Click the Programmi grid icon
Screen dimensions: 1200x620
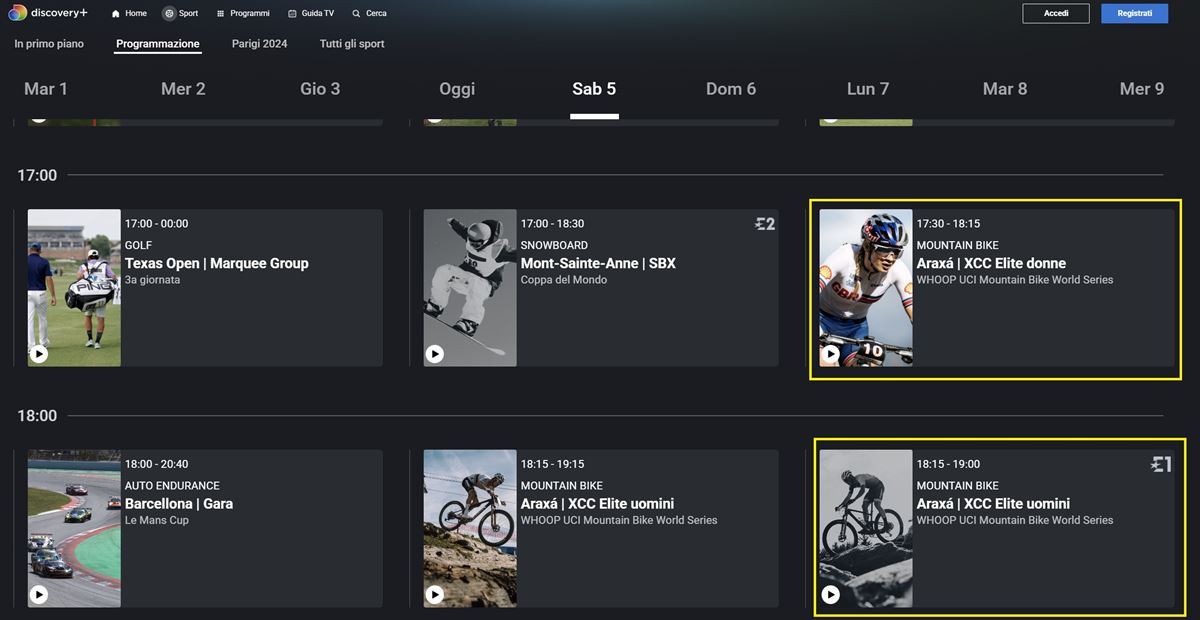[221, 14]
